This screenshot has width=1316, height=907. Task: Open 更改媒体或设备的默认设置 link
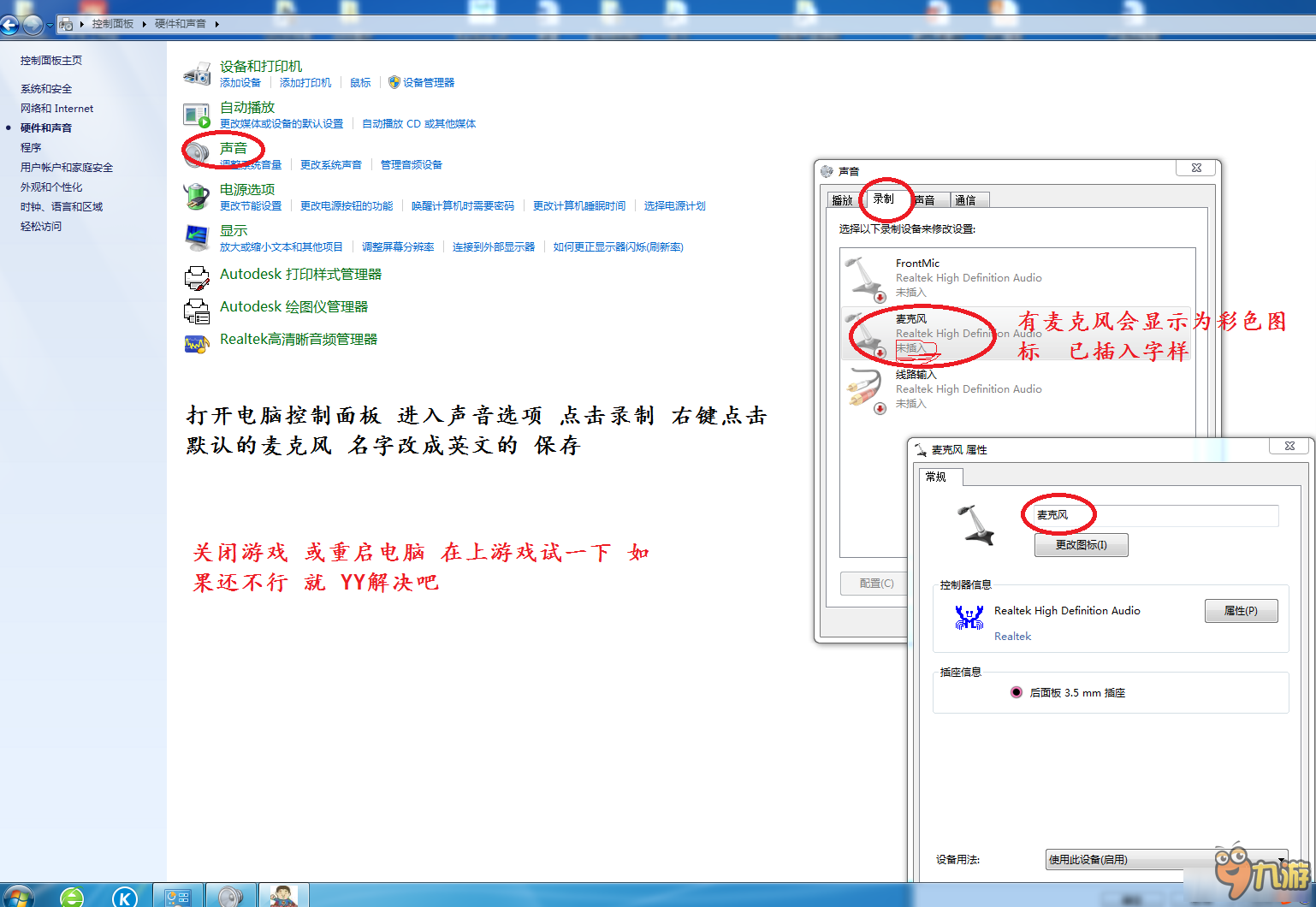click(x=282, y=124)
